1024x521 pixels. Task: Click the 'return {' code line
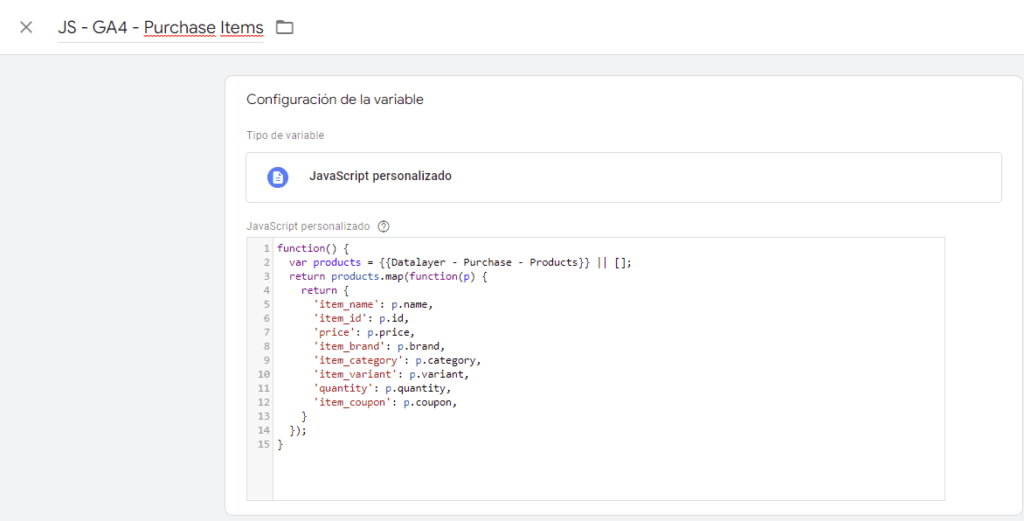click(325, 291)
